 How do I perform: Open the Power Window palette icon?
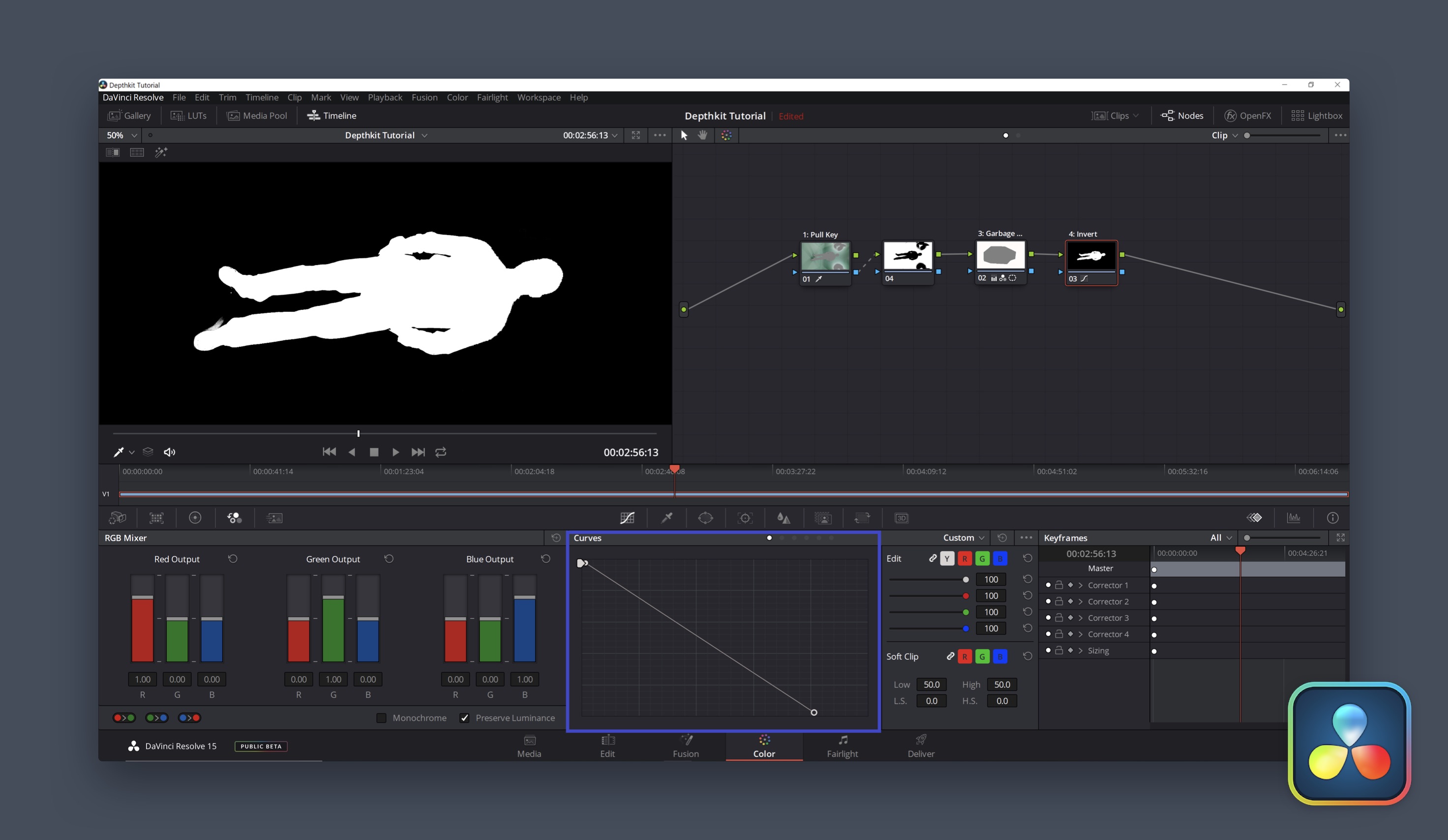coord(705,518)
